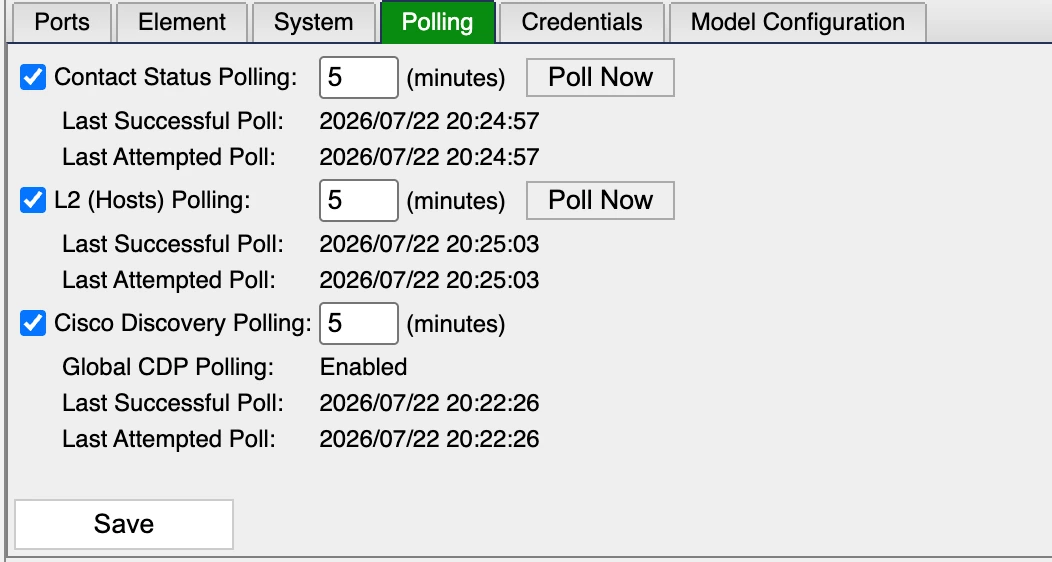
Task: Open the Model Configuration tab
Action: pos(798,22)
